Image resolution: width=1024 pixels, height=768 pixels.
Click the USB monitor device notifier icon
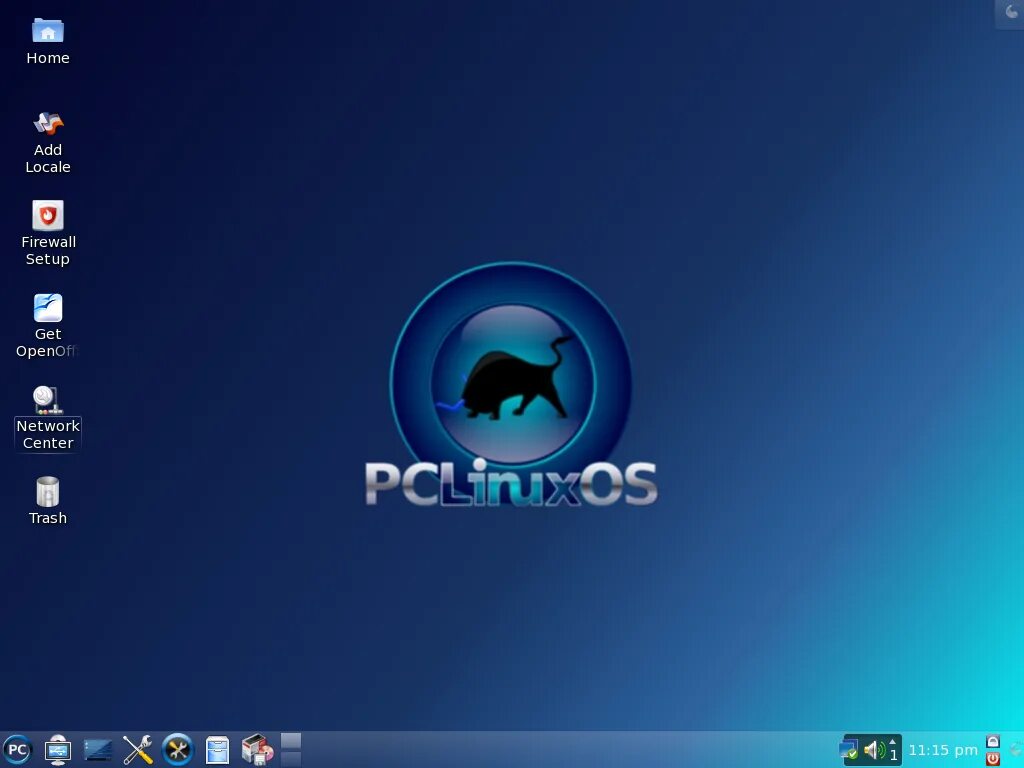point(58,750)
